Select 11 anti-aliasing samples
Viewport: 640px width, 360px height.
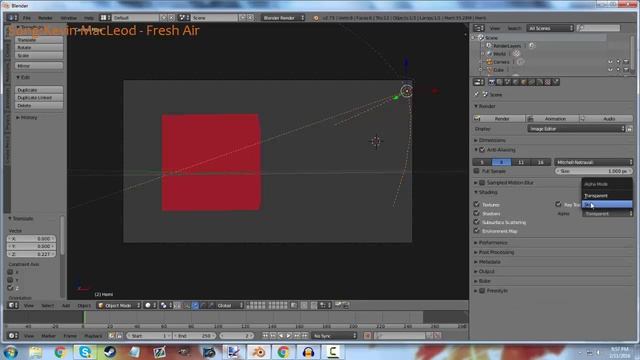pyautogui.click(x=521, y=162)
